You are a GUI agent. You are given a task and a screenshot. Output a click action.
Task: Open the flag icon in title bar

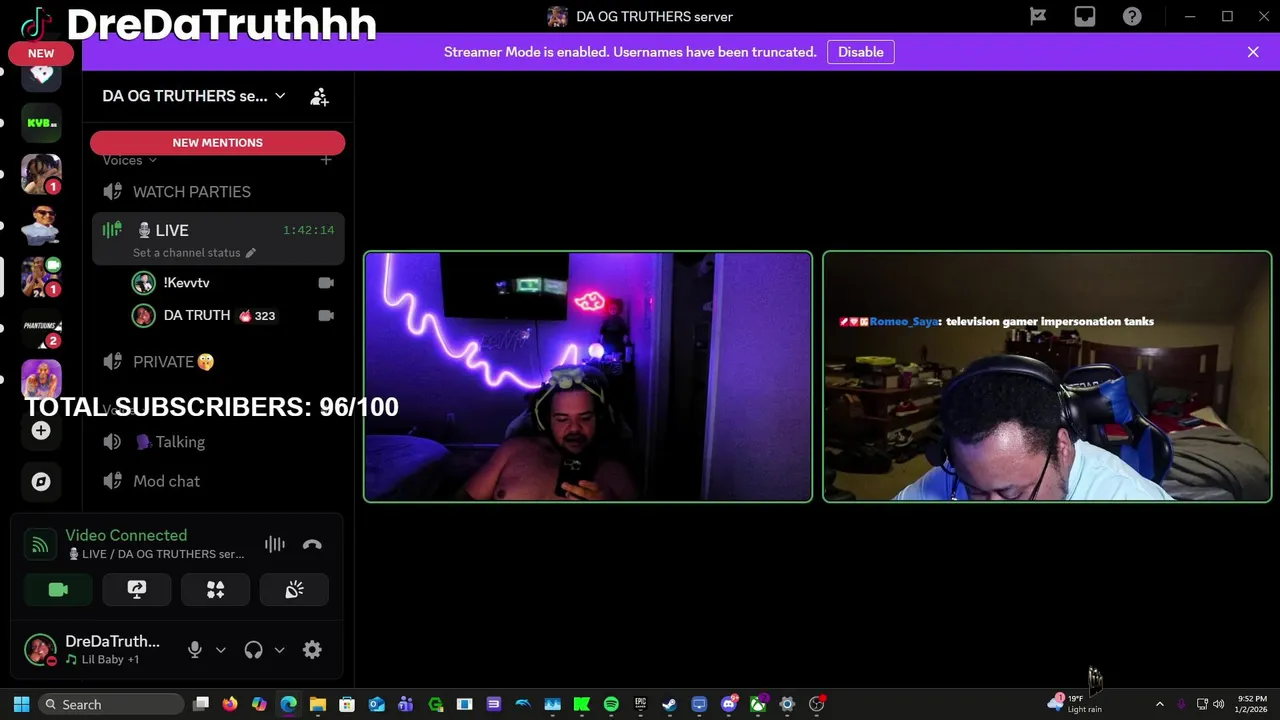1038,16
